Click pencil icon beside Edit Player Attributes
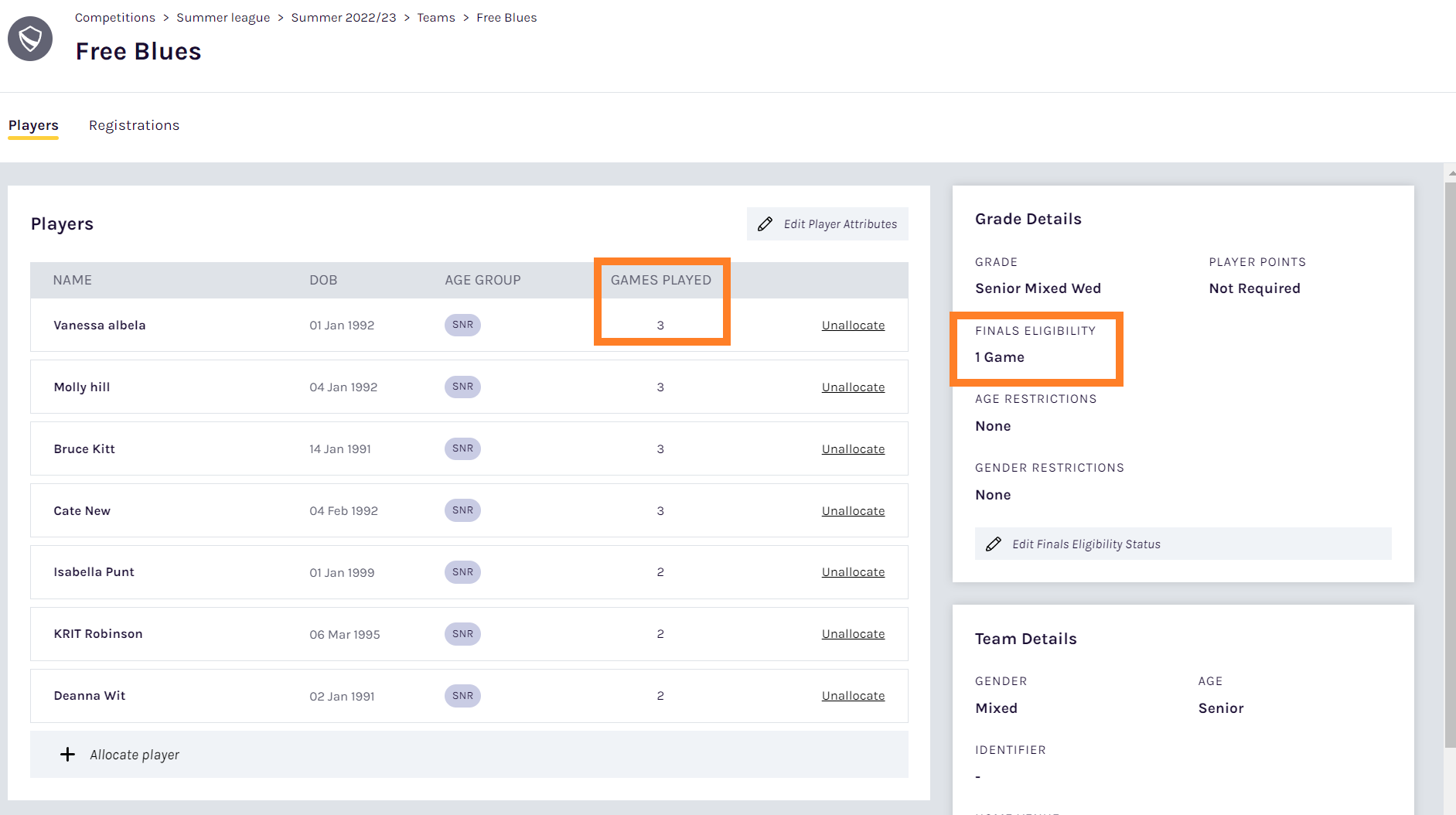 765,224
